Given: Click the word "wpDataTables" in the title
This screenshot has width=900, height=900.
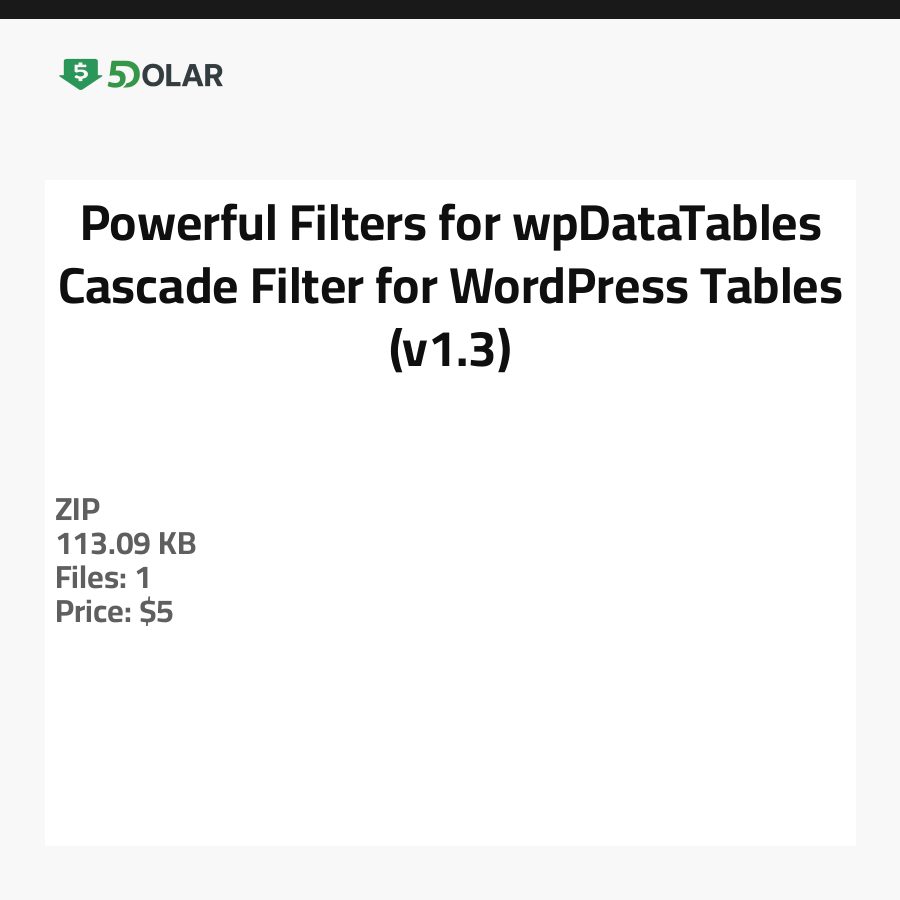Looking at the screenshot, I should [667, 224].
